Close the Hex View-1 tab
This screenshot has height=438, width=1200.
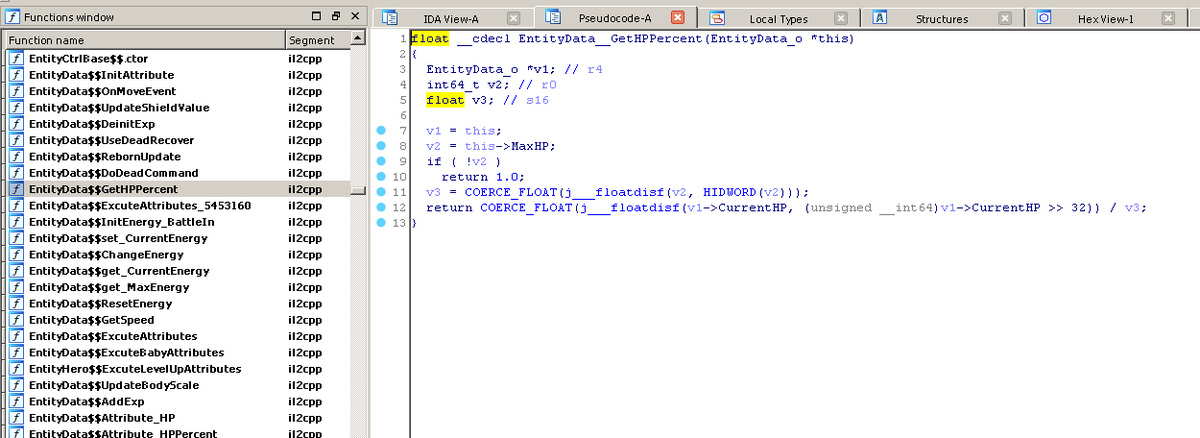pyautogui.click(x=1168, y=19)
